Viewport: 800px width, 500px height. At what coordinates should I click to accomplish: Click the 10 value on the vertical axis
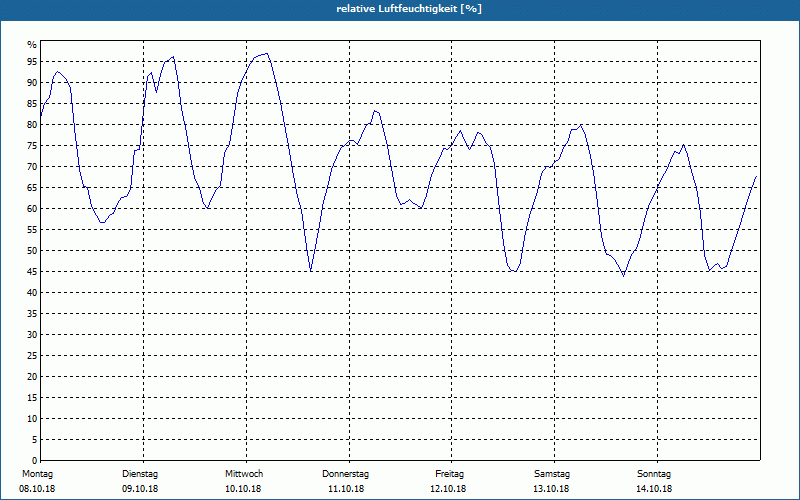click(x=32, y=418)
